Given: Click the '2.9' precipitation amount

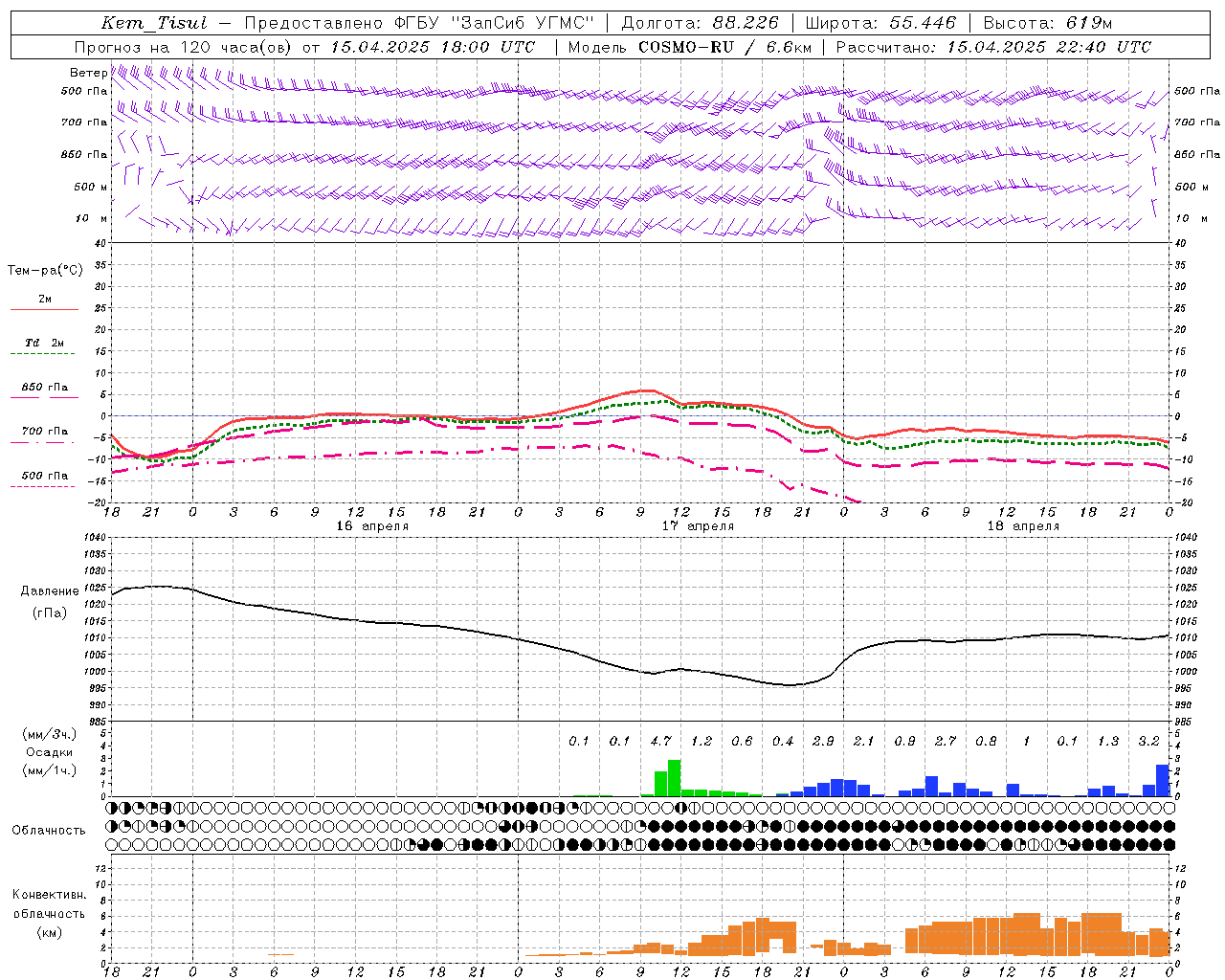Looking at the screenshot, I should coord(823,742).
